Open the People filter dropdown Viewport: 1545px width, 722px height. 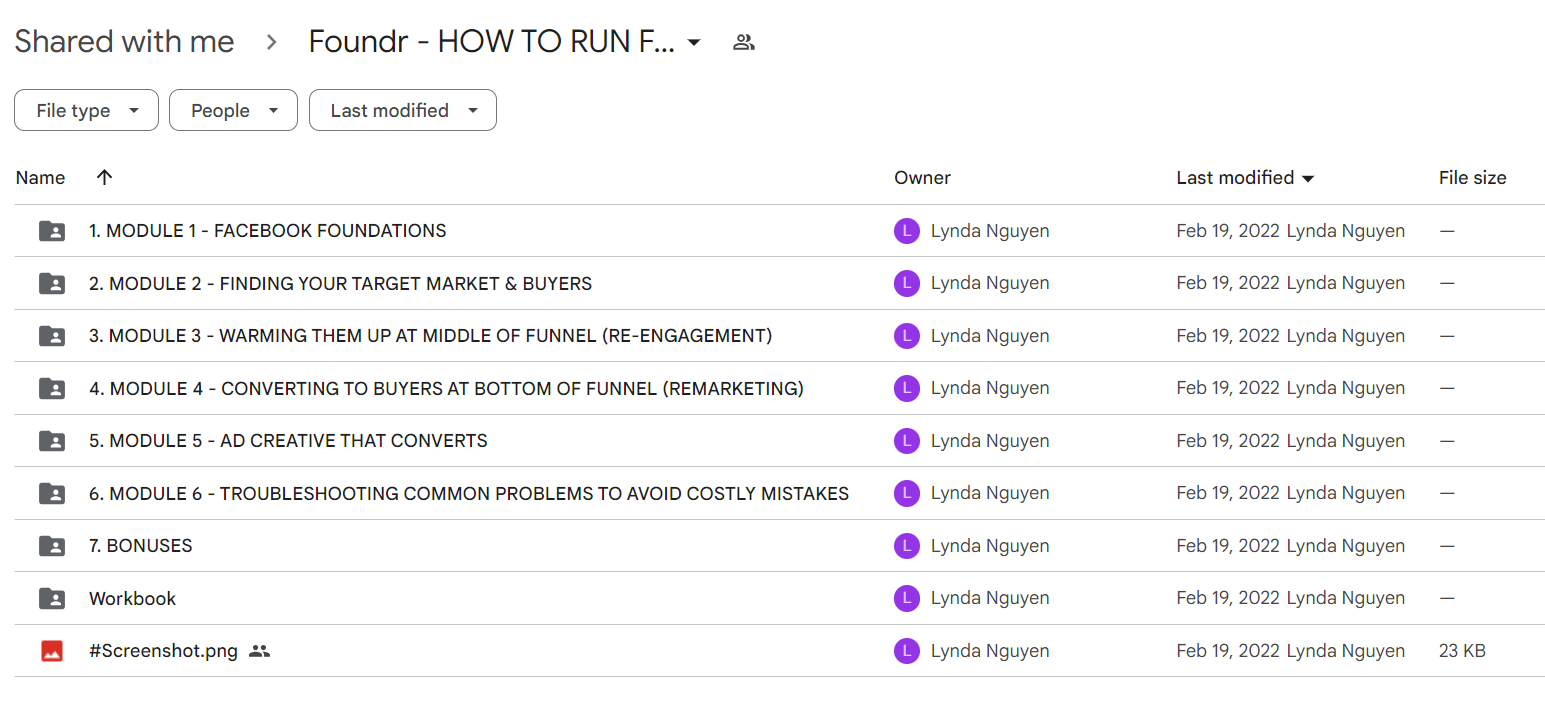pos(233,110)
